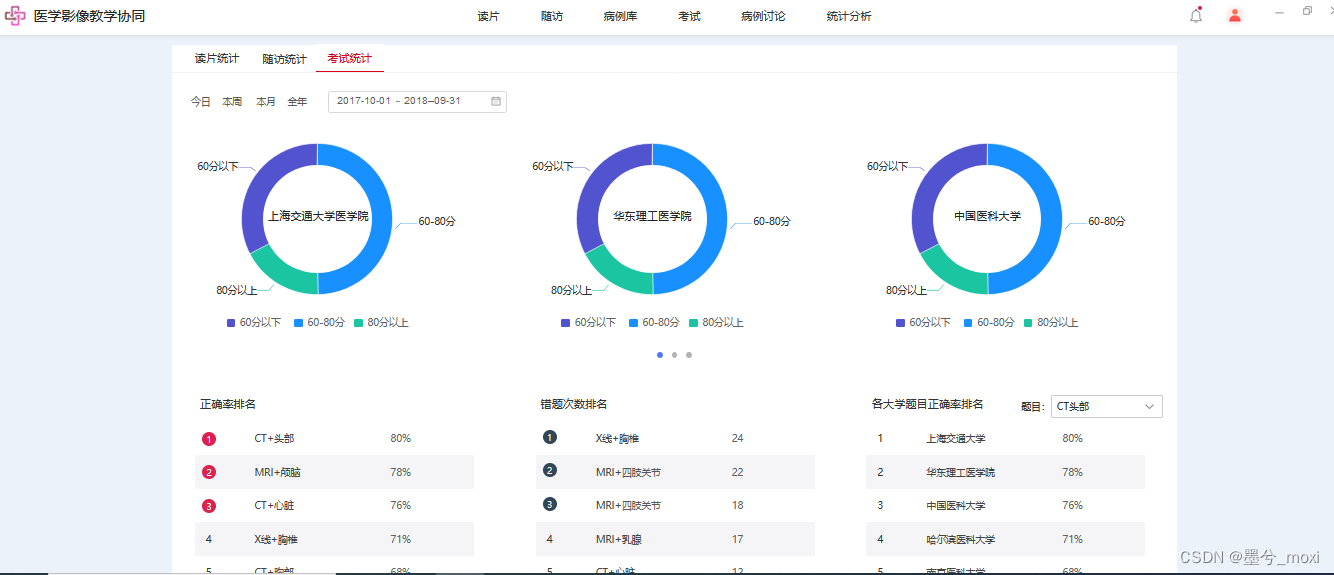
Task: Switch to the 读片统计 tab
Action: tap(217, 59)
